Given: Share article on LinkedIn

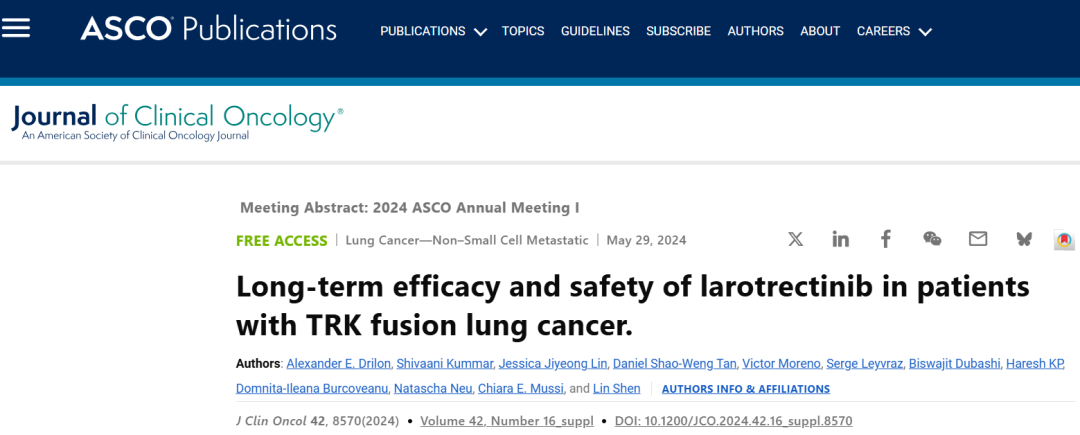Looking at the screenshot, I should point(840,240).
